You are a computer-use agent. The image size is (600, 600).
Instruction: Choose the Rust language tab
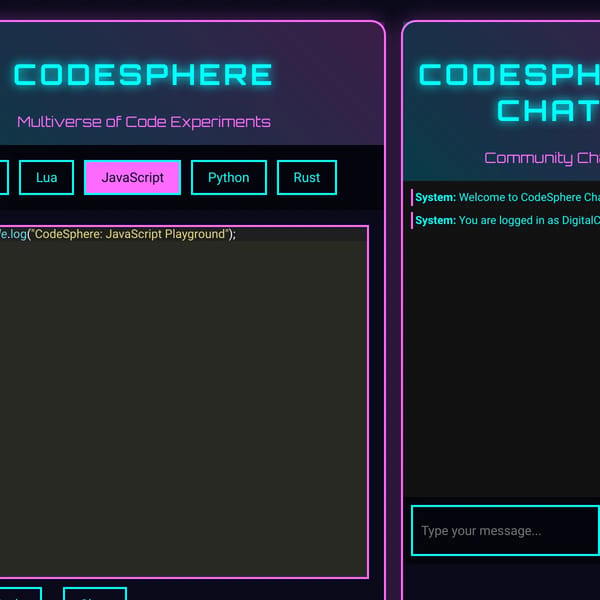coord(307,178)
